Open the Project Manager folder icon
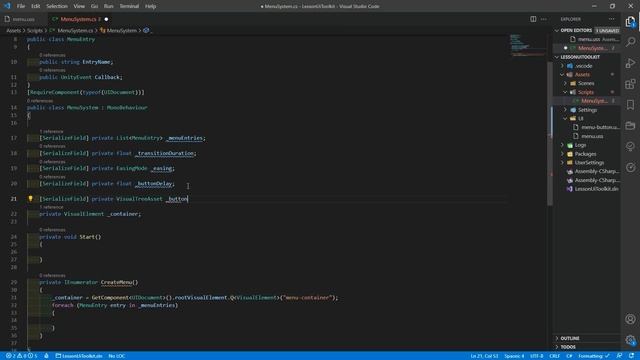This screenshot has height=360, width=640. (630, 126)
